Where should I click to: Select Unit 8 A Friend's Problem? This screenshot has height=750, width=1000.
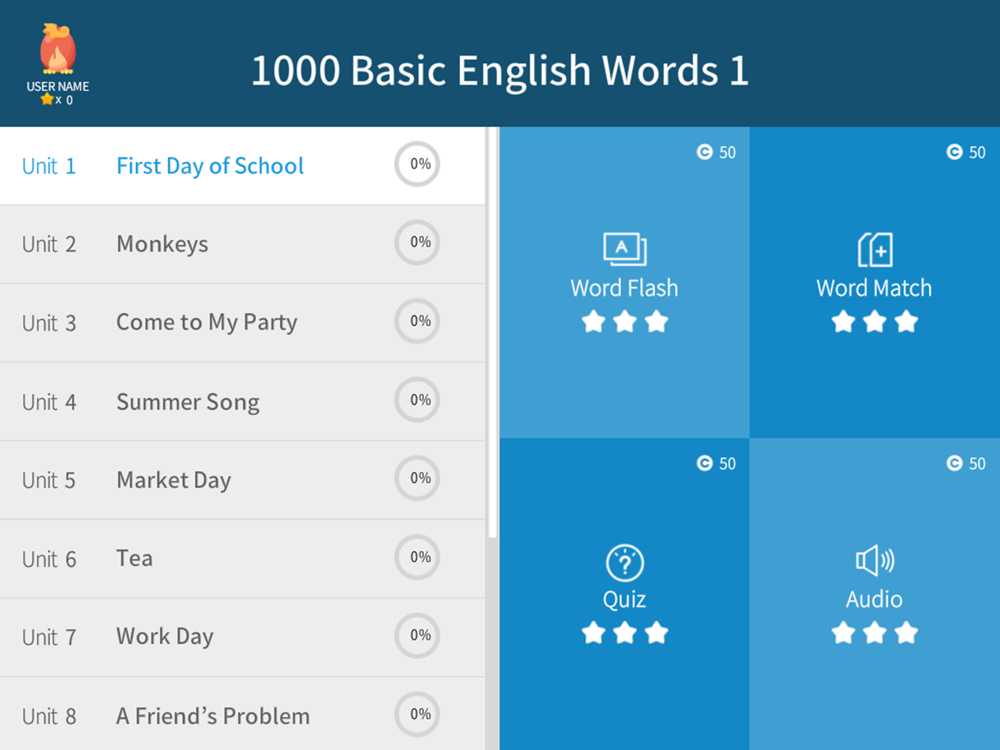click(x=212, y=716)
